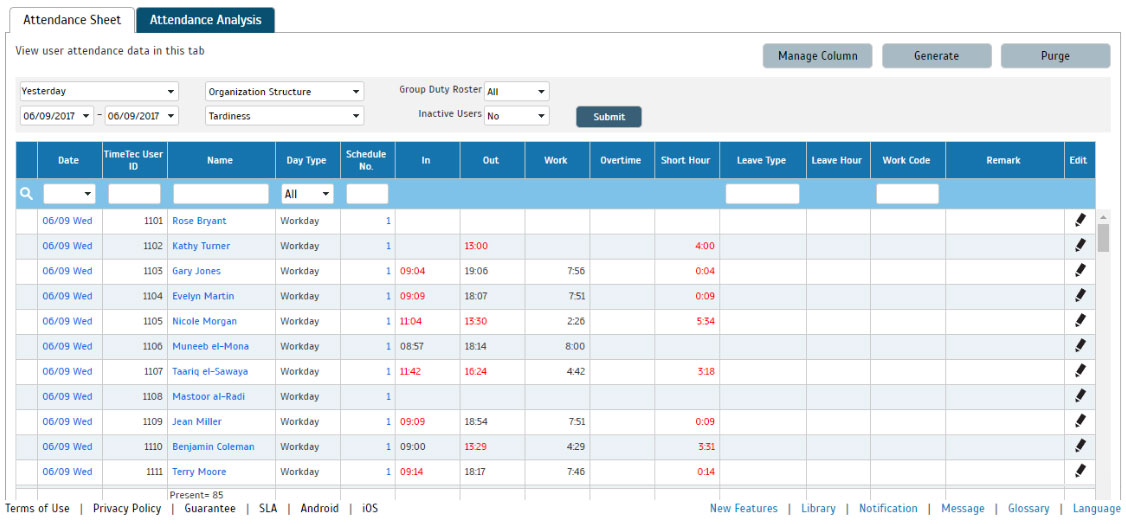Viewport: 1126px width, 524px height.
Task: Click the Name filter input field
Action: [x=221, y=194]
